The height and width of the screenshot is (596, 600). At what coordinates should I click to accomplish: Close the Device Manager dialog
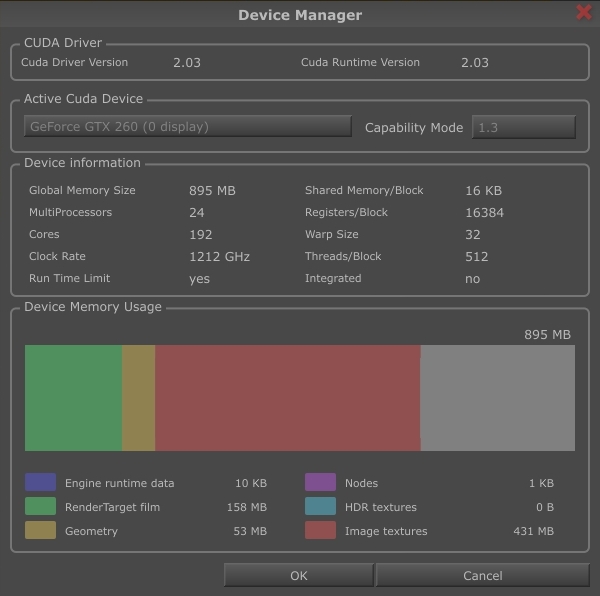point(584,13)
